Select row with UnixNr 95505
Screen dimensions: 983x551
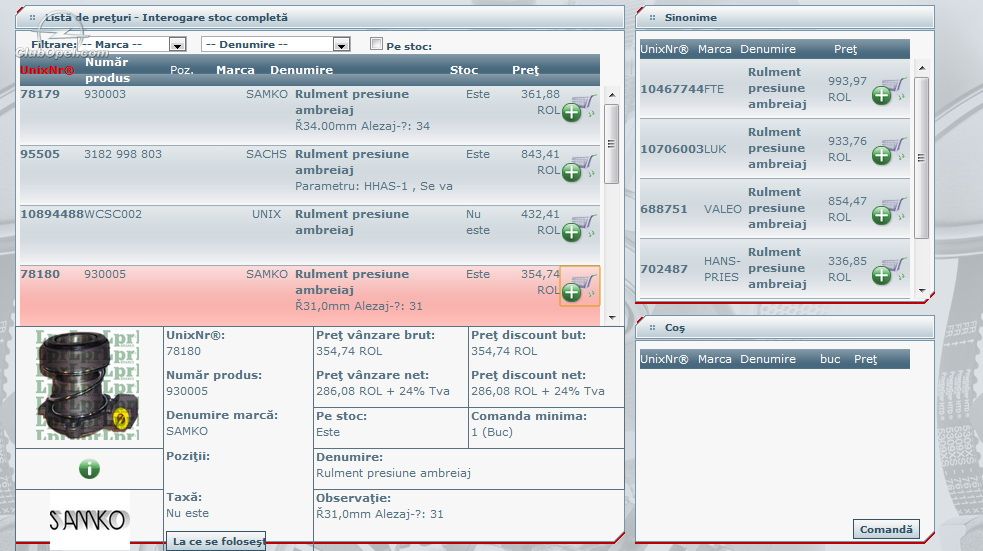310,176
